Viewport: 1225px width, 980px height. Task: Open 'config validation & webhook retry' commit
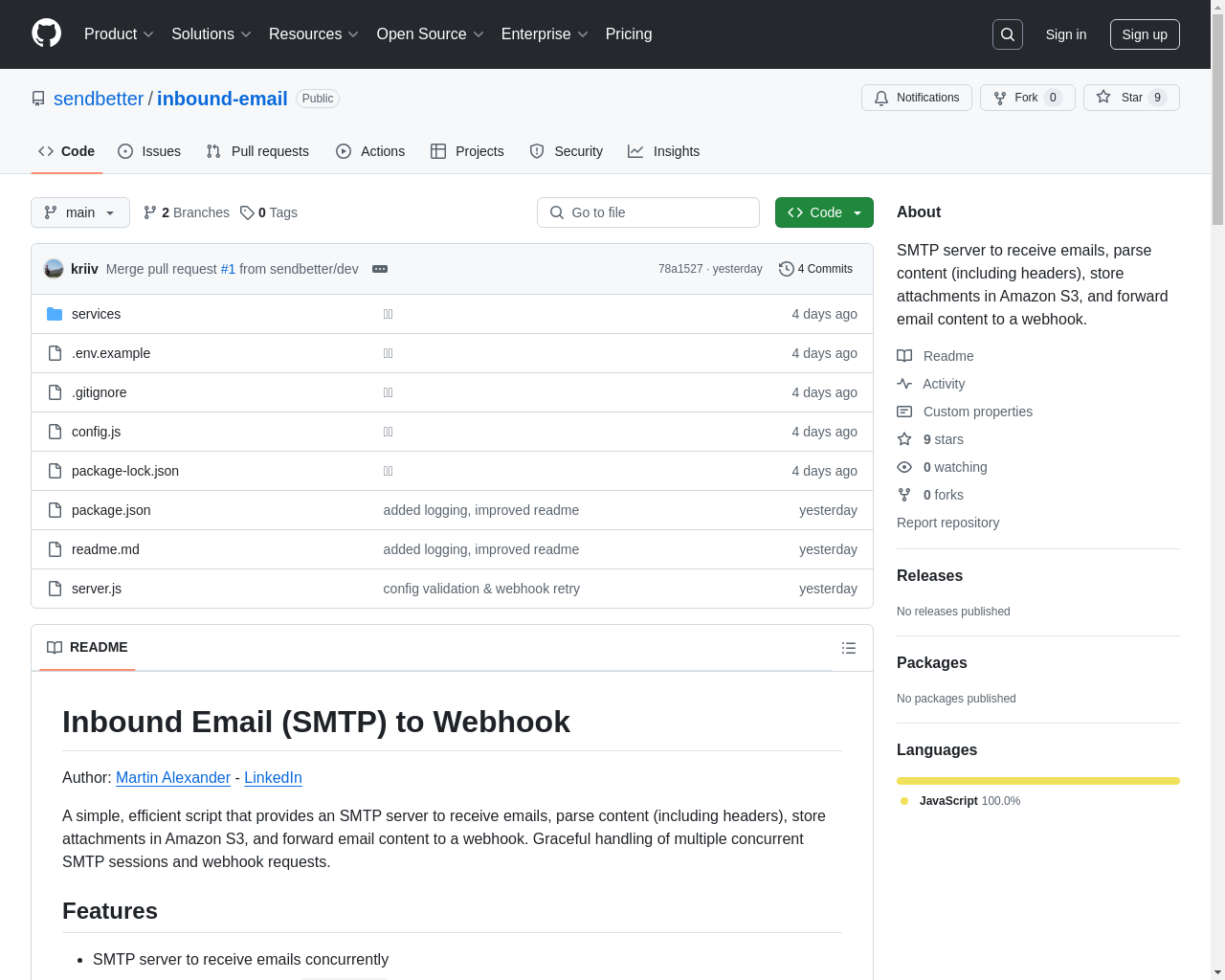[x=481, y=589]
